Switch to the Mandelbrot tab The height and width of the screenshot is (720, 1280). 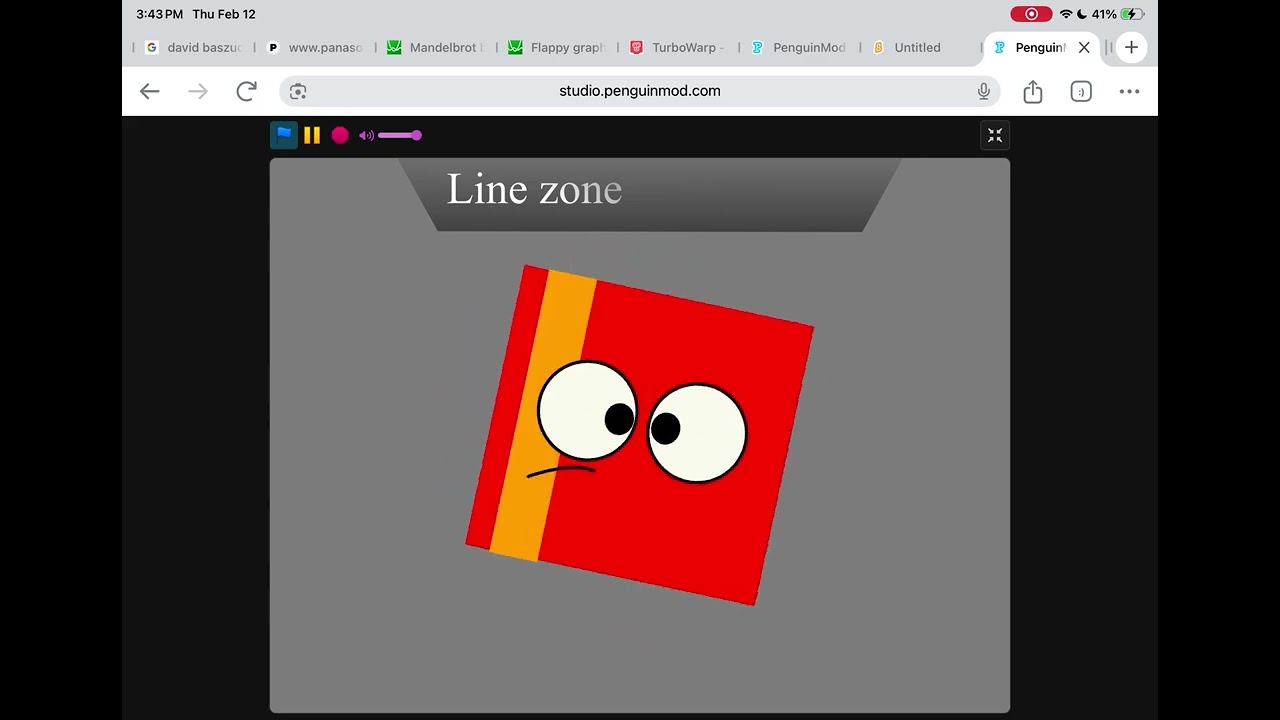click(435, 47)
